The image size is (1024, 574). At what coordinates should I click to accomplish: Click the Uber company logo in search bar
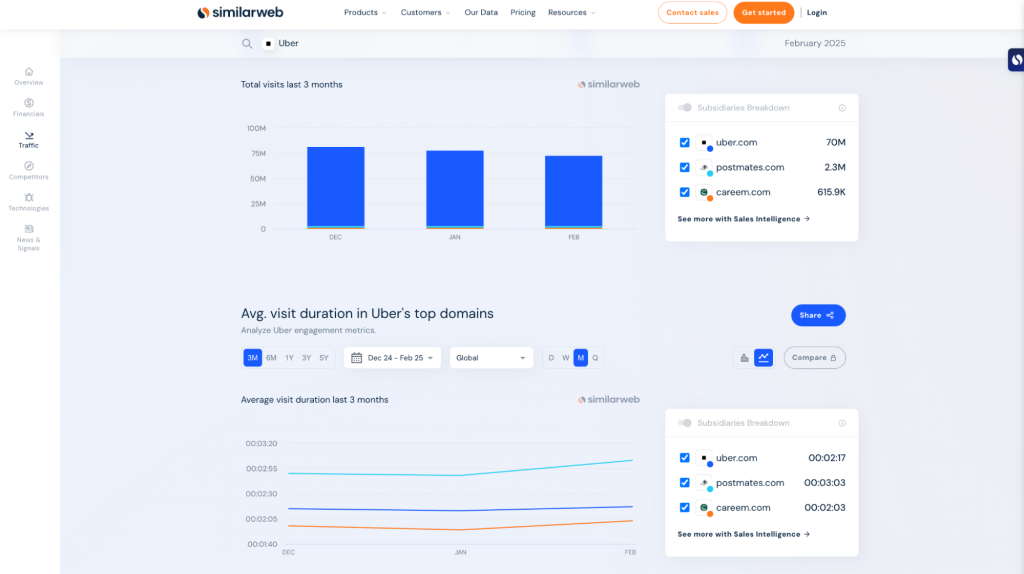tap(268, 43)
